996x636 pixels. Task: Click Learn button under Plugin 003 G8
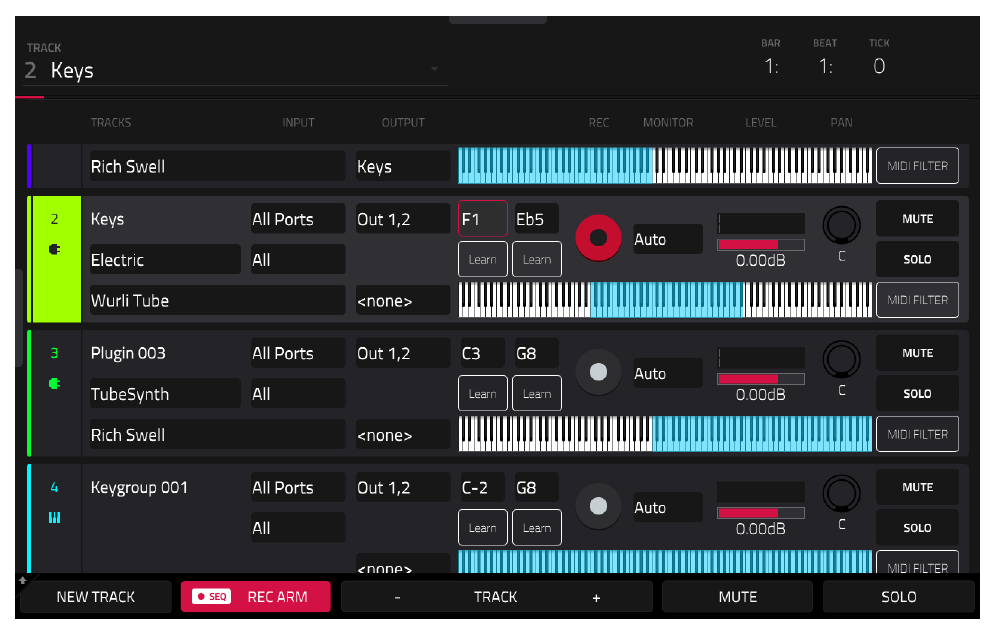[537, 393]
